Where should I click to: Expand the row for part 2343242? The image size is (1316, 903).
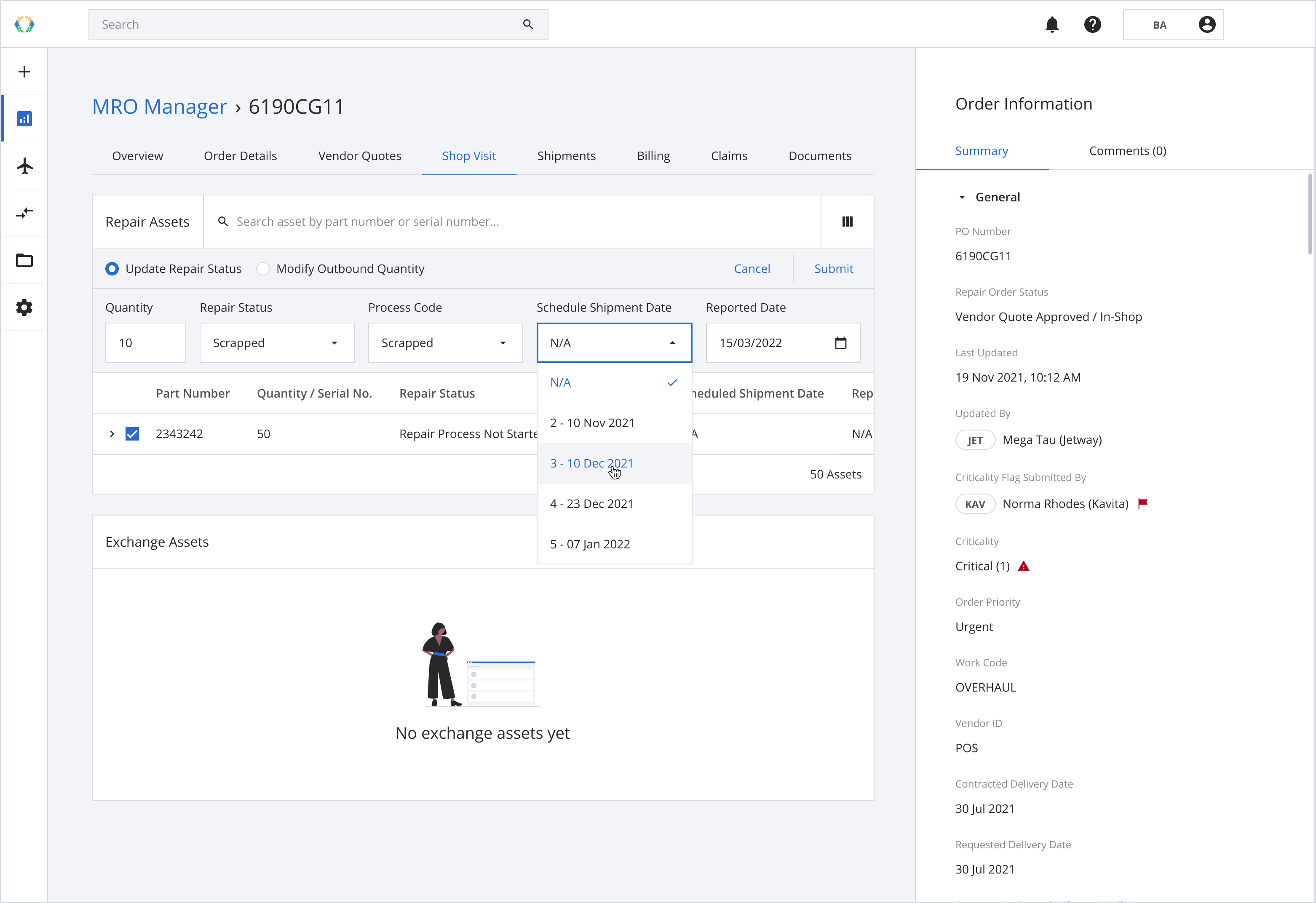coord(112,434)
